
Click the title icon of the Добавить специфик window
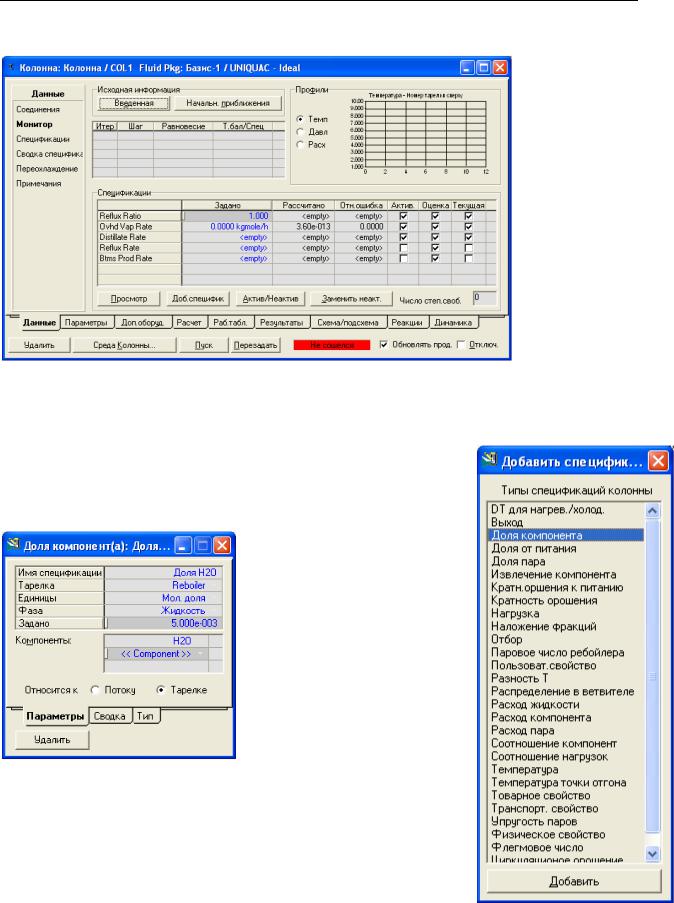click(x=491, y=460)
